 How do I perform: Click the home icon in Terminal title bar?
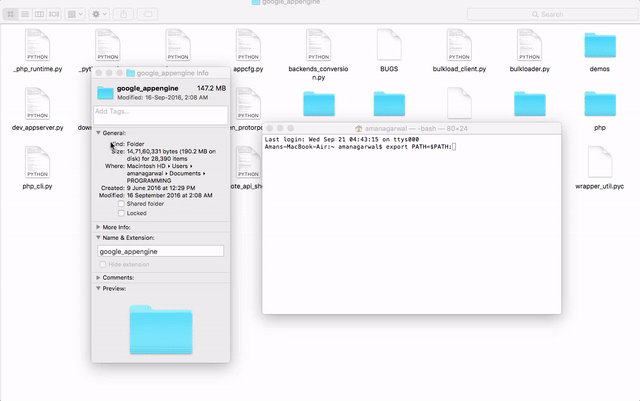coord(359,129)
